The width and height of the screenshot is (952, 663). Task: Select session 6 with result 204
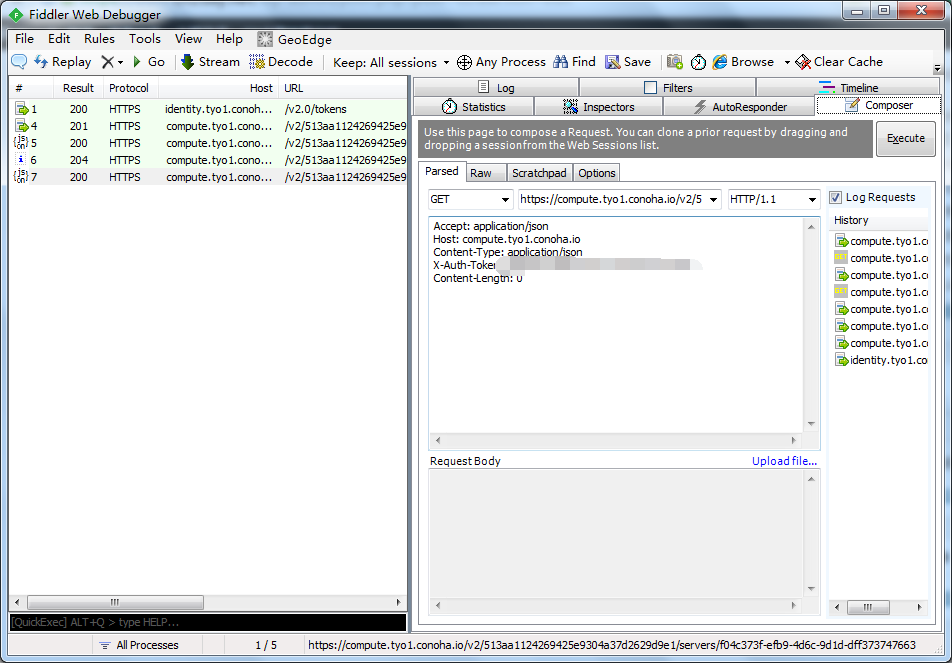pos(208,160)
